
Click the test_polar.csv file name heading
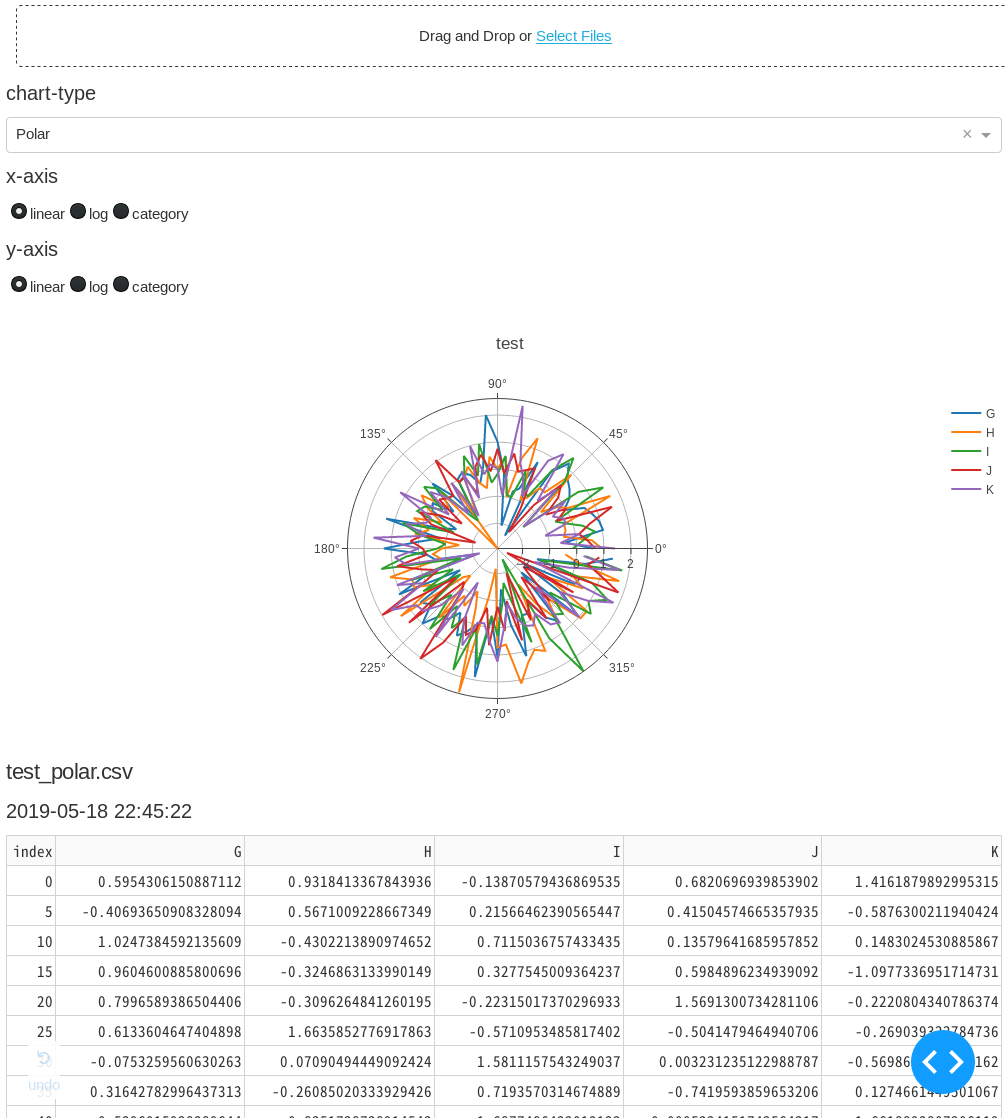coord(69,771)
